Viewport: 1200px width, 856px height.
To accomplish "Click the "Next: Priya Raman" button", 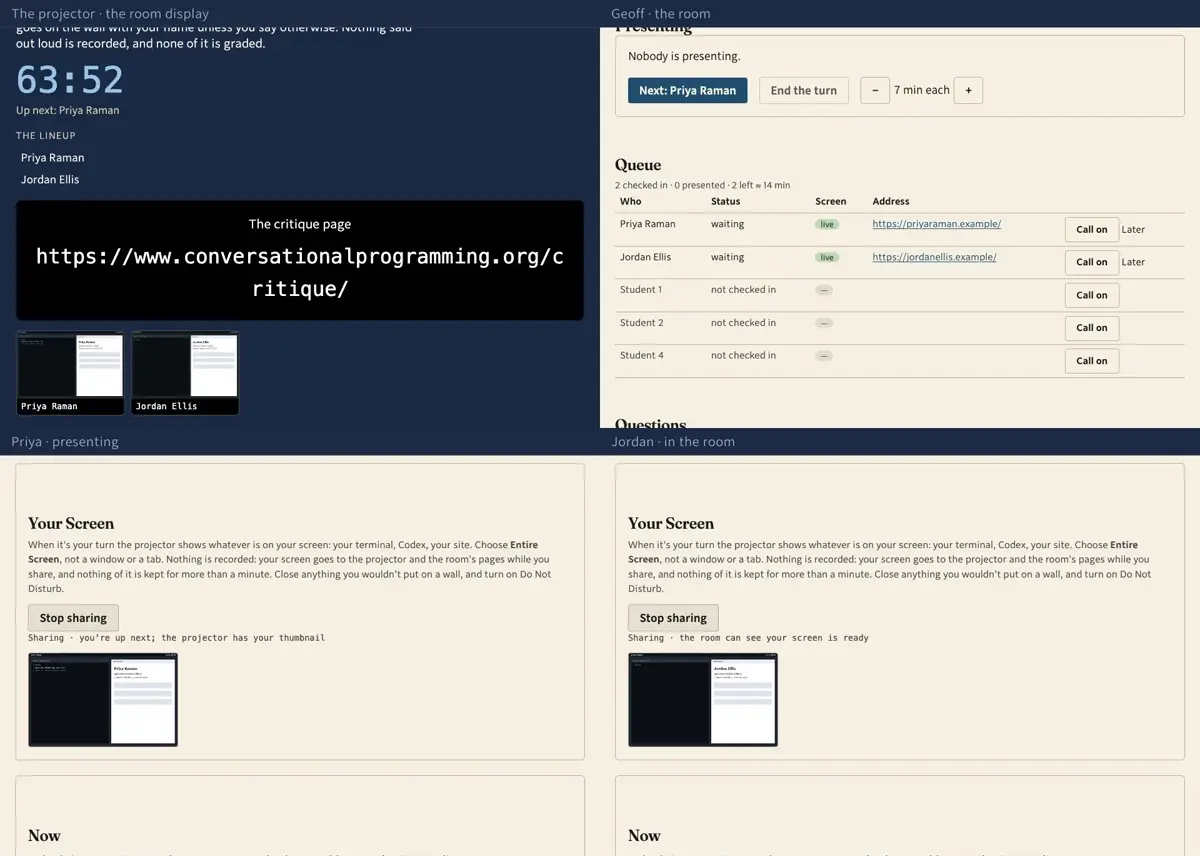I will pyautogui.click(x=688, y=90).
